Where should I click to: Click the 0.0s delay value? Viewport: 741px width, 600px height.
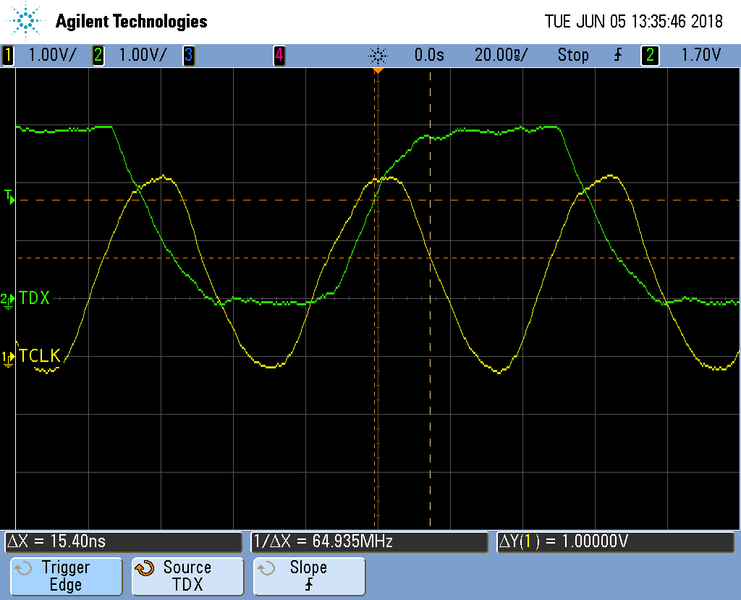click(x=429, y=55)
